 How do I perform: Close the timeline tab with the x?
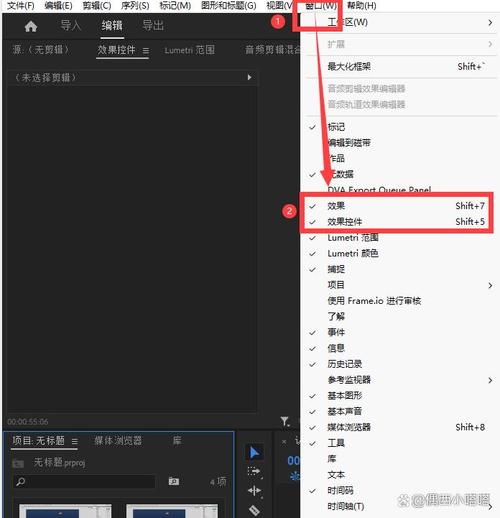(284, 442)
